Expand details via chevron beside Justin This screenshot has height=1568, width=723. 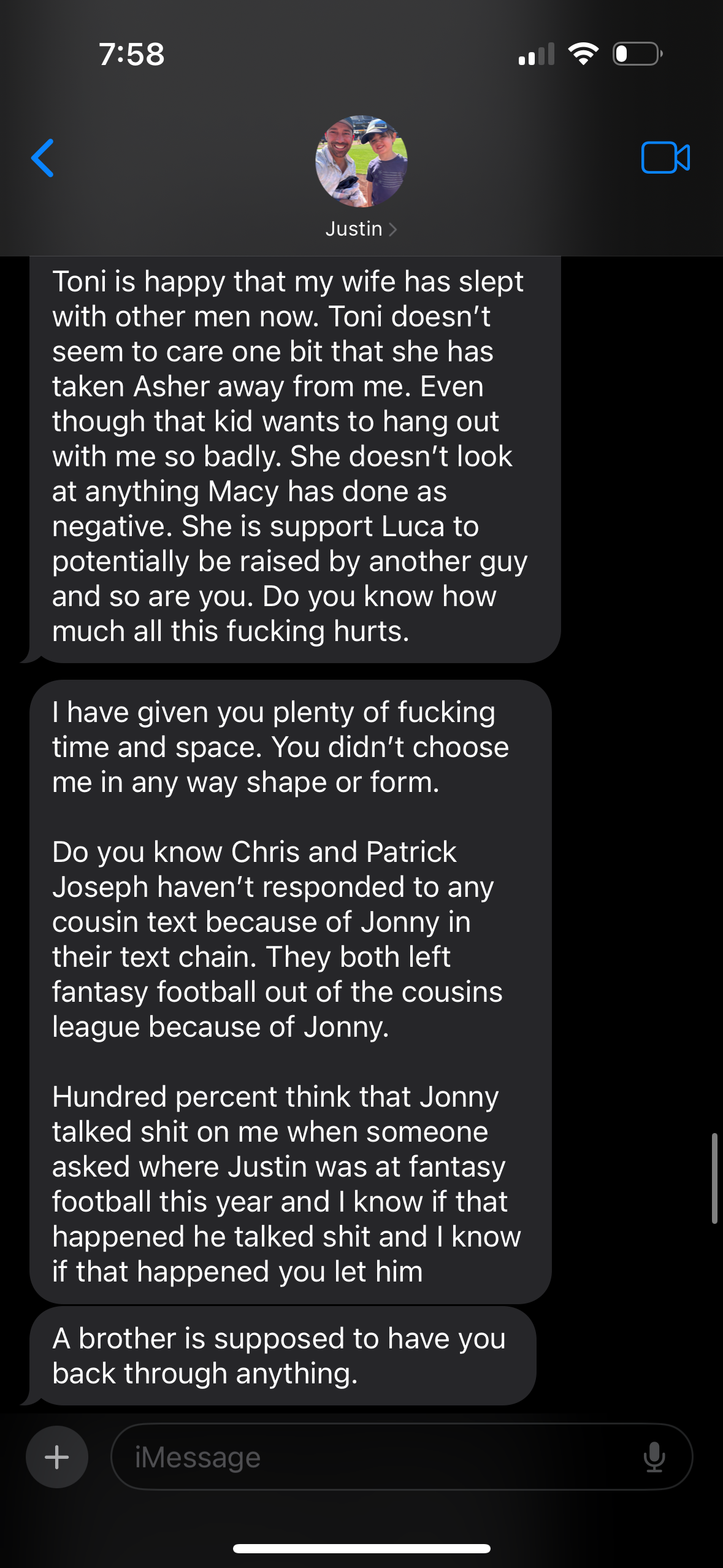pos(393,229)
